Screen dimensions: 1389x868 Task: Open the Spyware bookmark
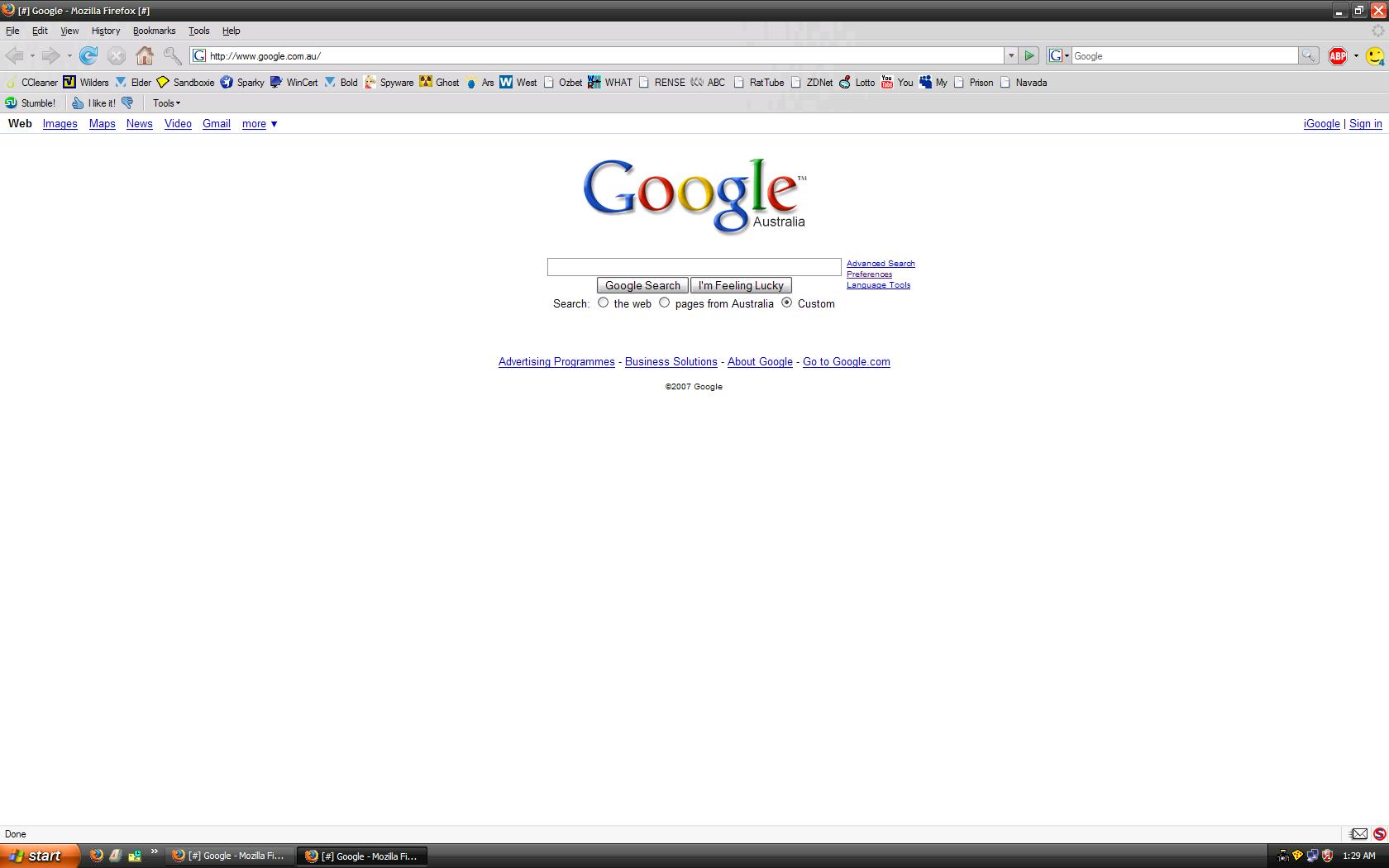click(389, 82)
